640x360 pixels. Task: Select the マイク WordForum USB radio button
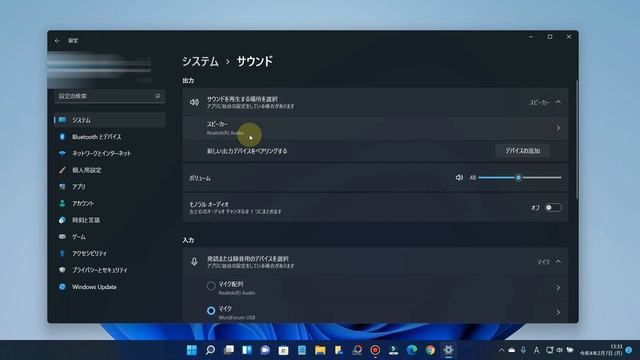coord(211,311)
